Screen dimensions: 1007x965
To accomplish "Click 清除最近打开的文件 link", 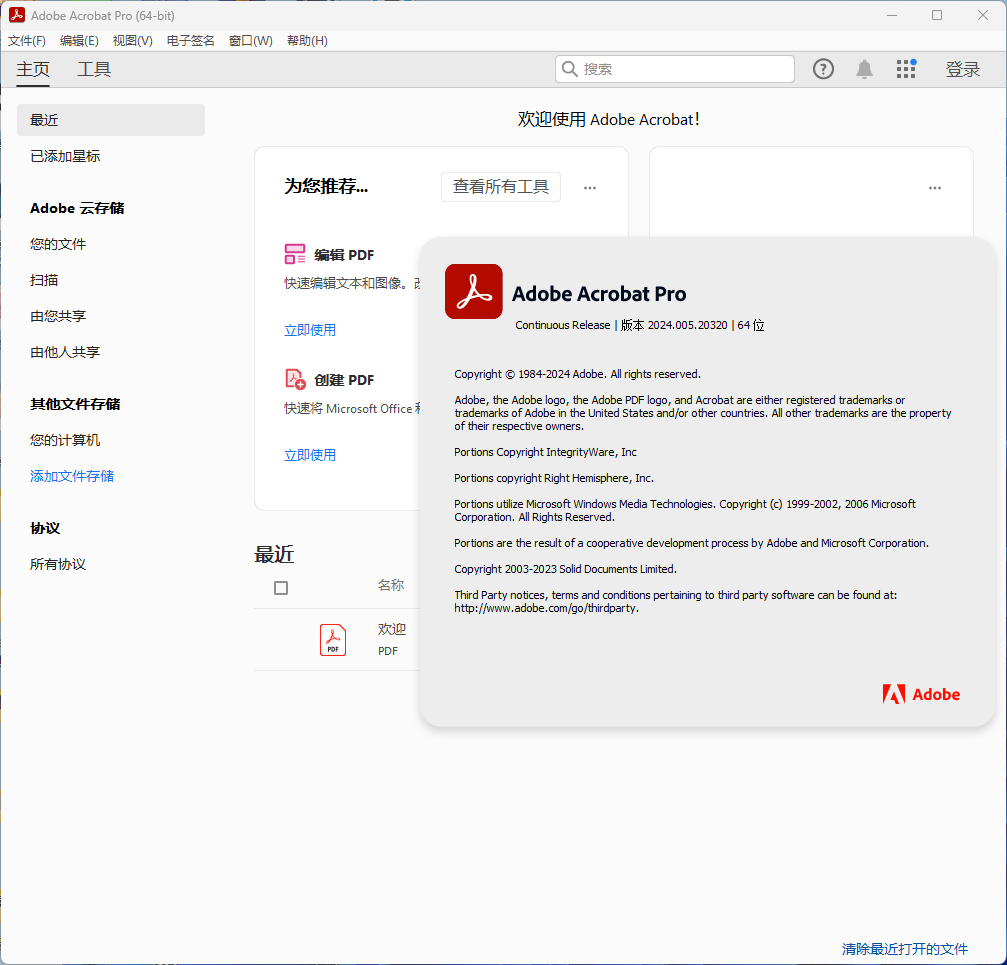I will [905, 949].
